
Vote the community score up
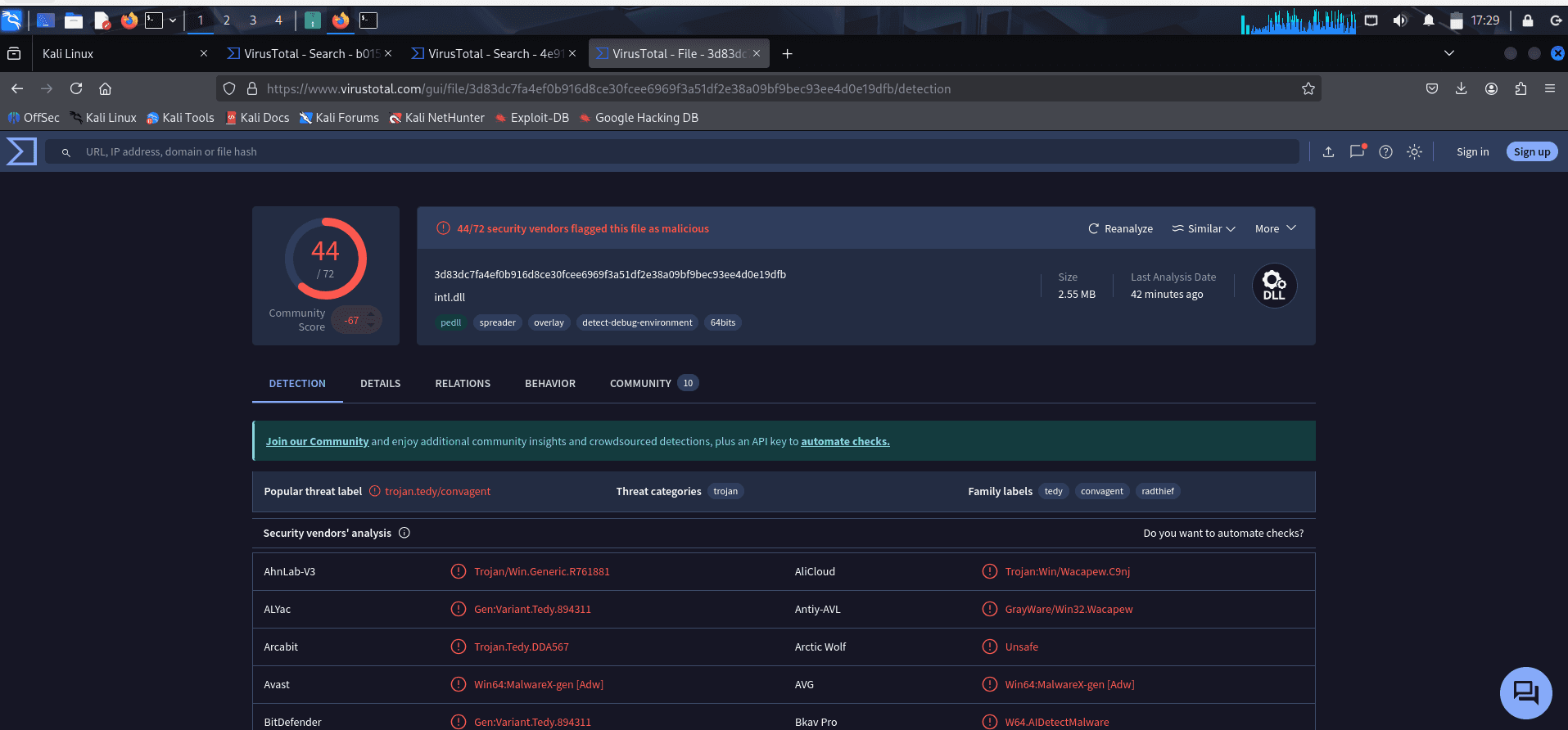point(371,314)
